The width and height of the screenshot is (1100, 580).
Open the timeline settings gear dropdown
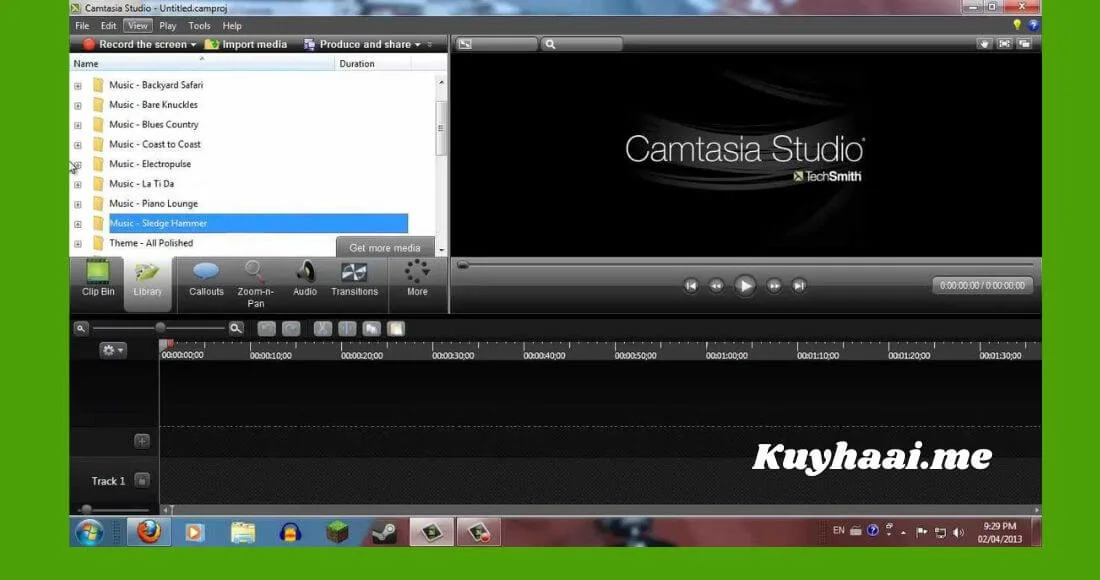113,350
